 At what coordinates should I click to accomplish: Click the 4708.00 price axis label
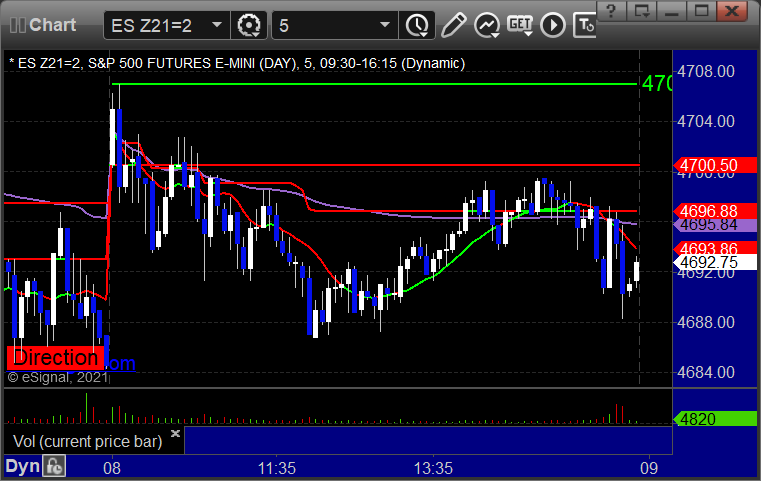(706, 72)
